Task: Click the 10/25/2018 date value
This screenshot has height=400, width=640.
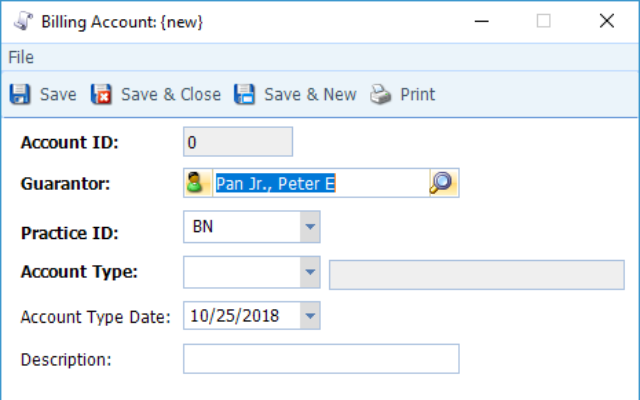Action: [x=235, y=316]
